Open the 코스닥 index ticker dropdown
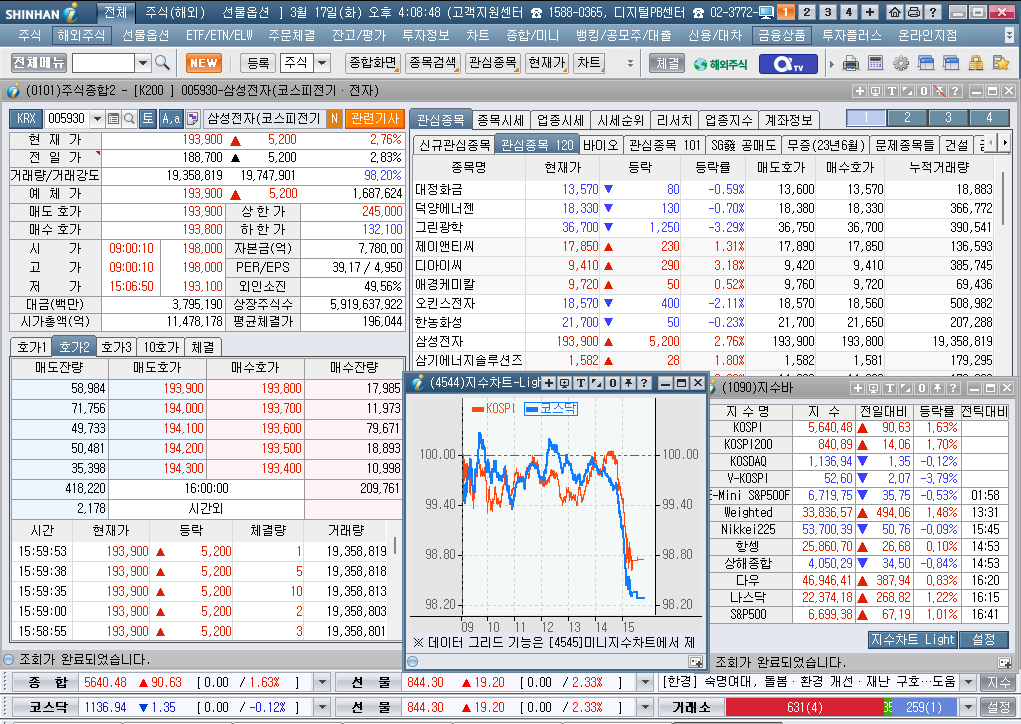This screenshot has height=724, width=1021. click(x=322, y=707)
